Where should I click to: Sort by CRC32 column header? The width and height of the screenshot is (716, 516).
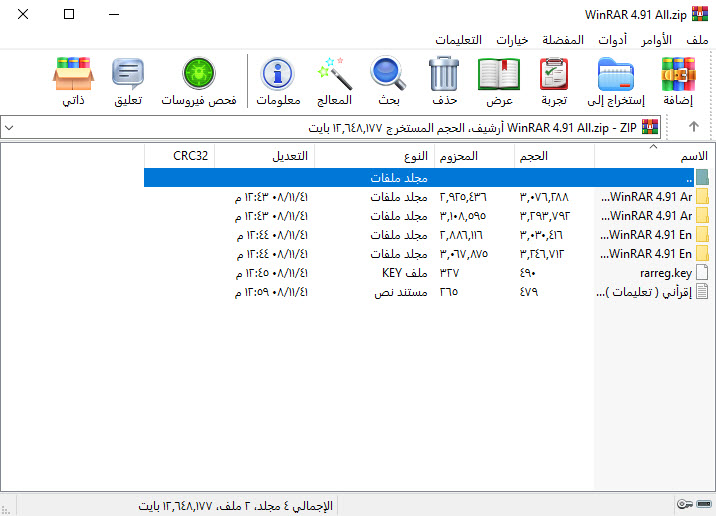[179, 156]
